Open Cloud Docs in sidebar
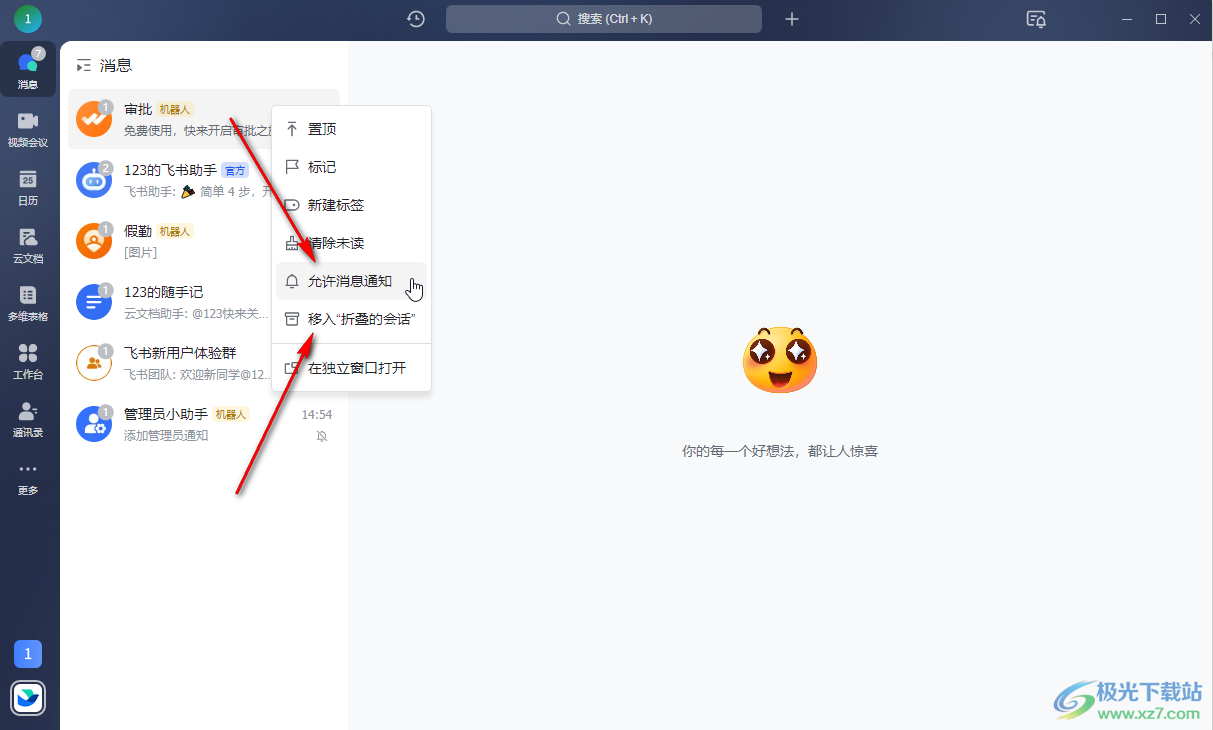 pyautogui.click(x=28, y=244)
